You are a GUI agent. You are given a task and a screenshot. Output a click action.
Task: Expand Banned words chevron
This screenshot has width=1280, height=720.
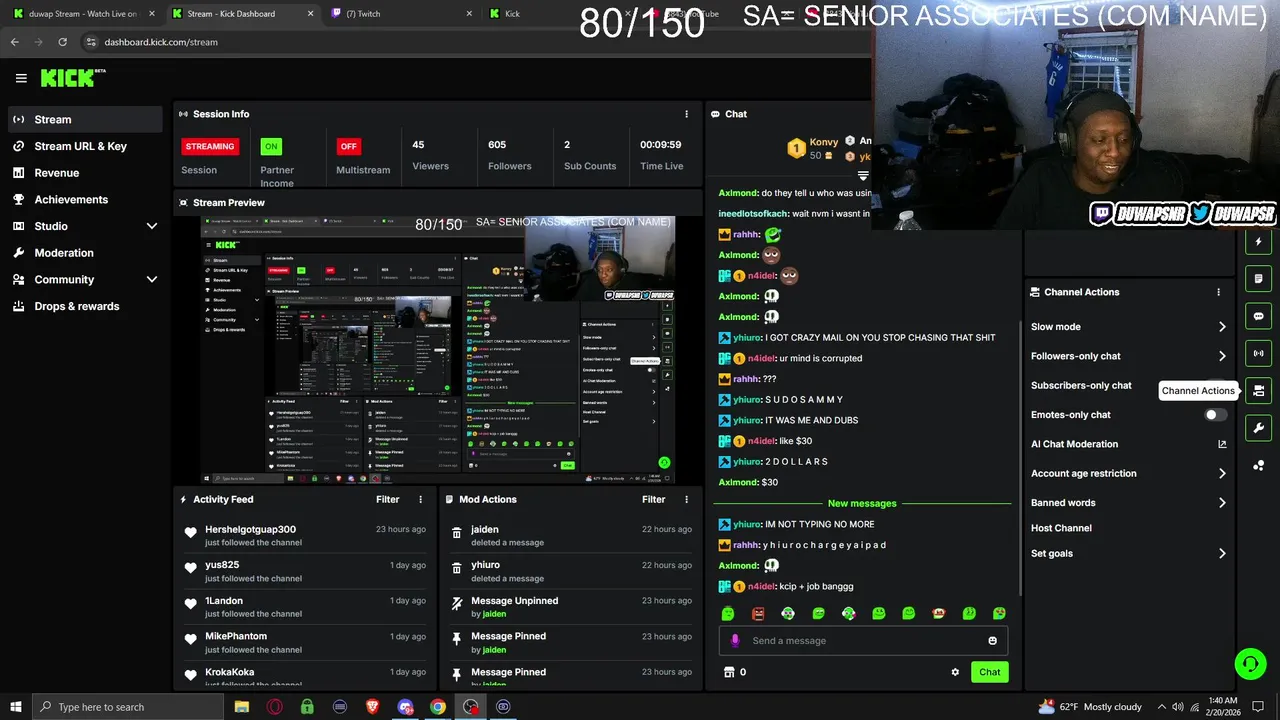click(x=1221, y=503)
